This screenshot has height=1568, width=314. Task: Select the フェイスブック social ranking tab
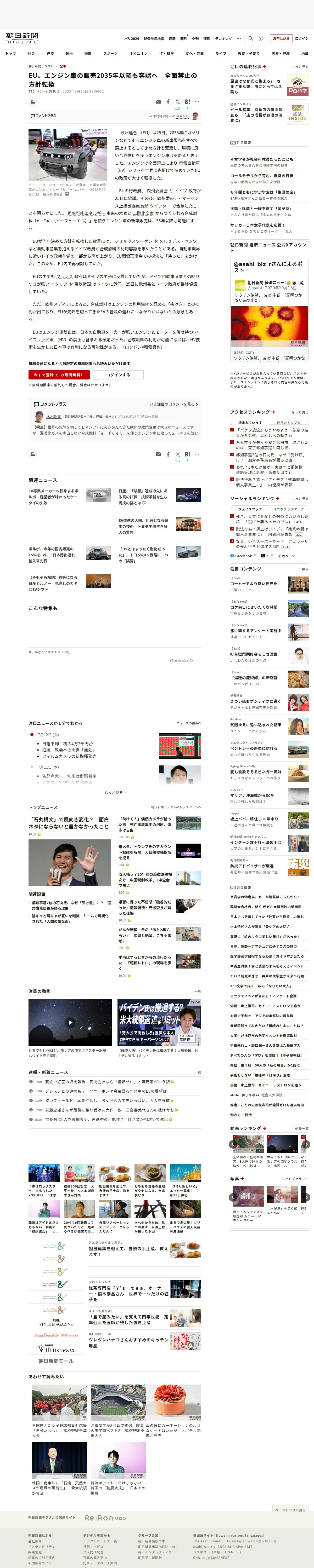click(x=250, y=509)
